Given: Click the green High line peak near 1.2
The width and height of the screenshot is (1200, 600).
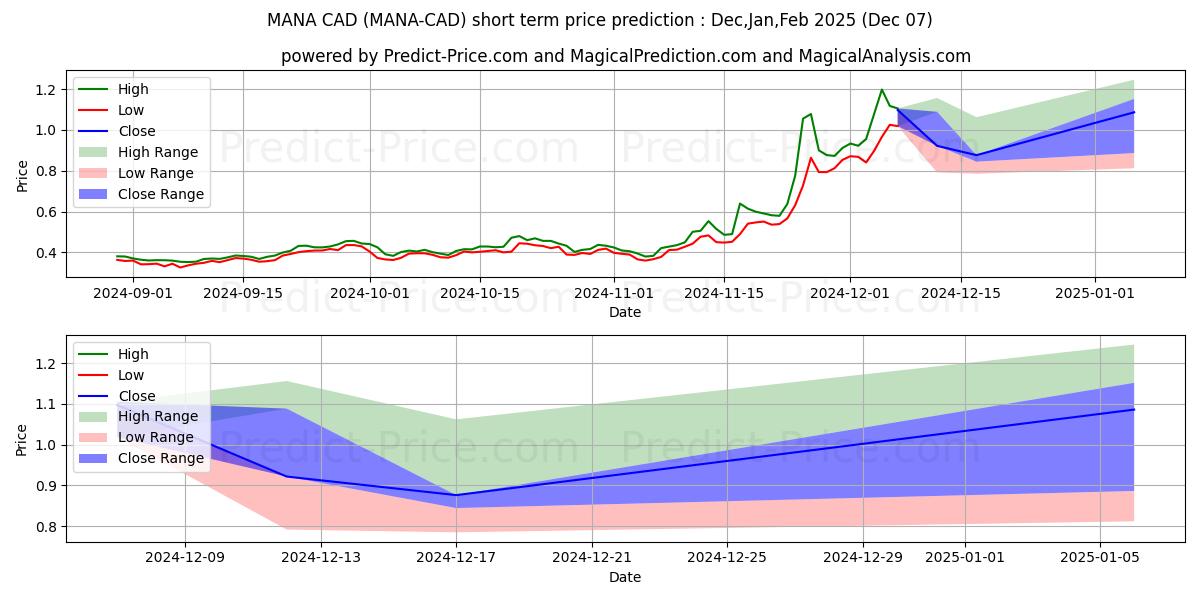Looking at the screenshot, I should click(882, 91).
